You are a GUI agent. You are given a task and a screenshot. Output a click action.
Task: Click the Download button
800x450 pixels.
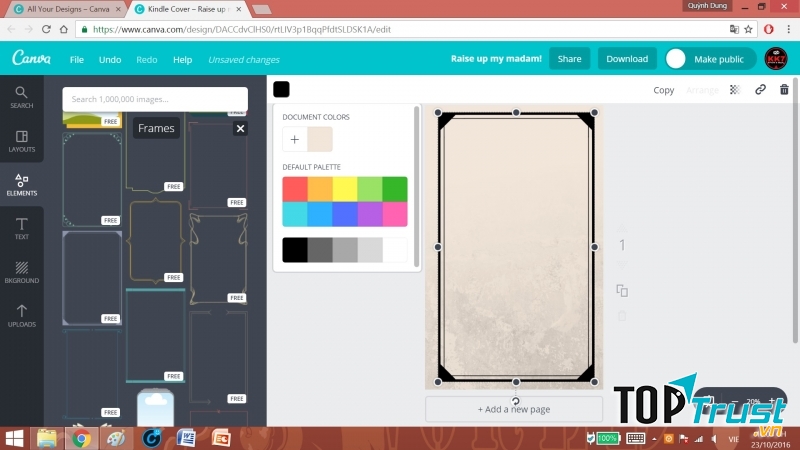627,59
